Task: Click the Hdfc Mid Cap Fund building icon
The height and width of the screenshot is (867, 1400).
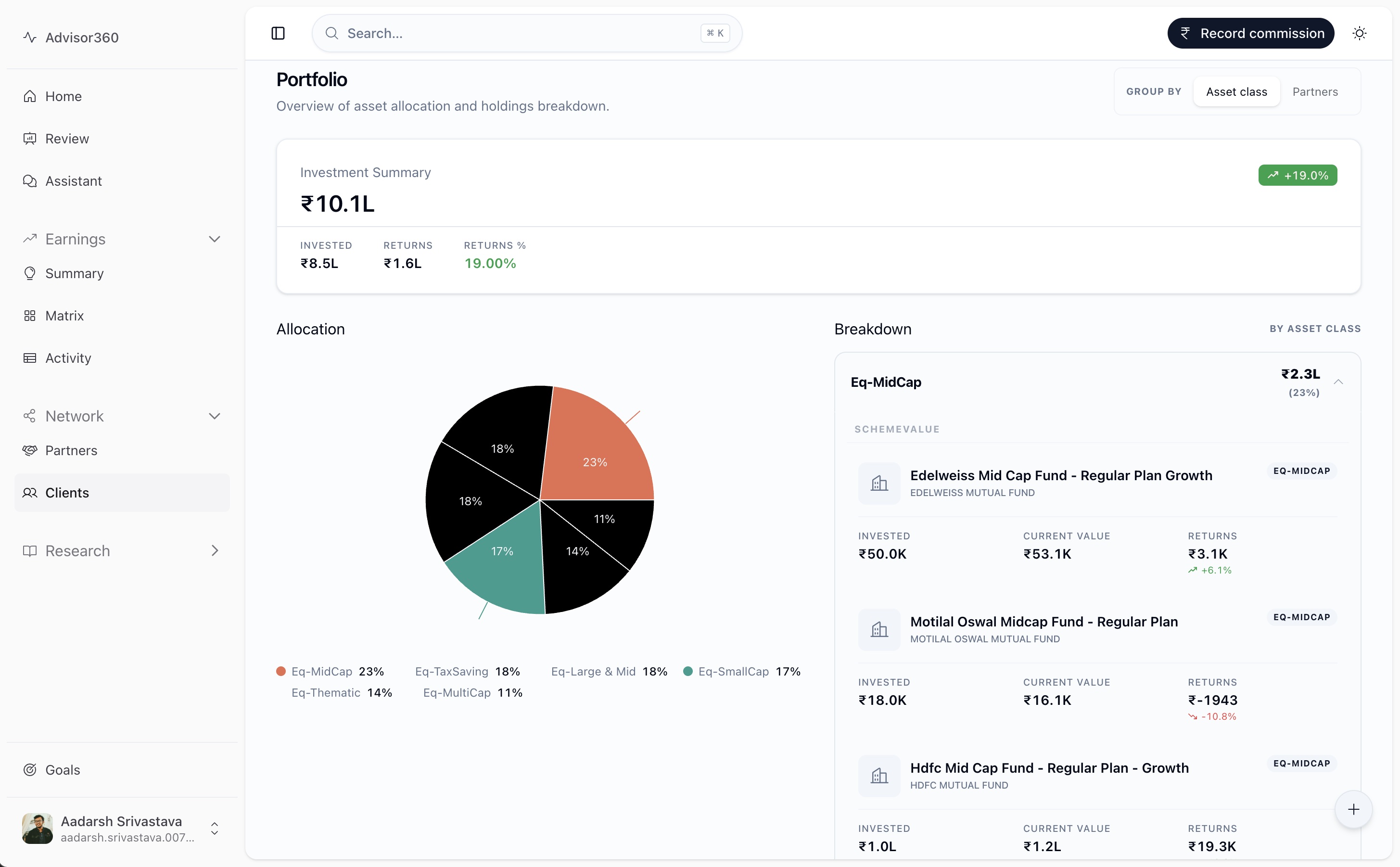Action: click(x=879, y=776)
